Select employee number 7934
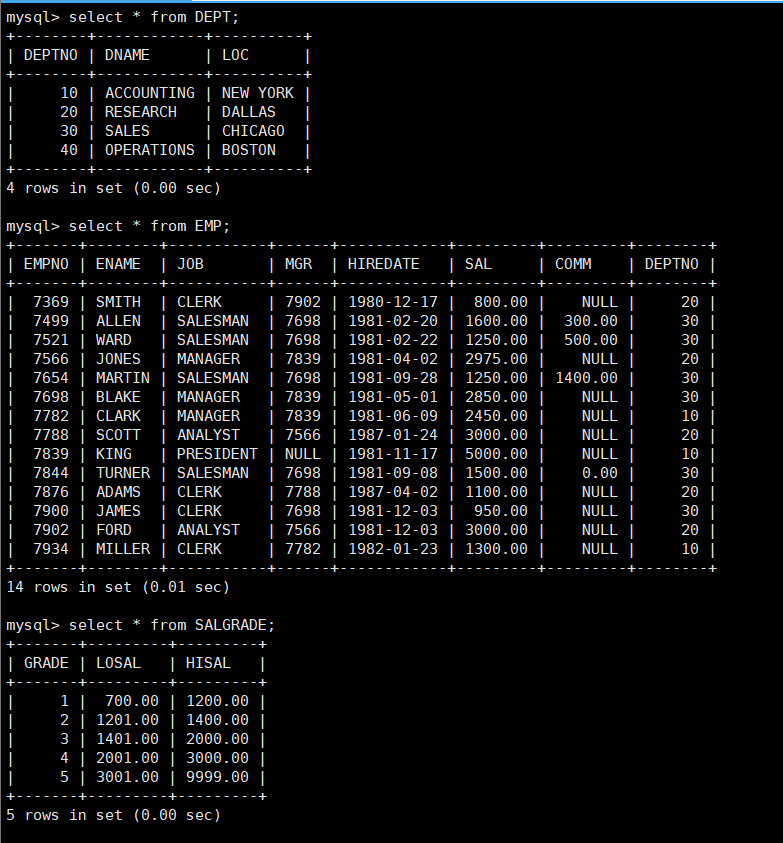 [51, 549]
